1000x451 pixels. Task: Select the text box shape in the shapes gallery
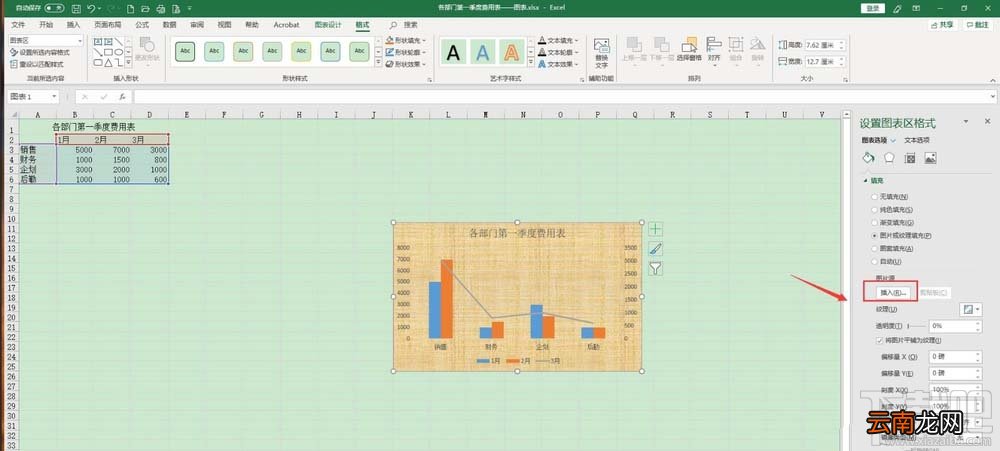click(98, 41)
